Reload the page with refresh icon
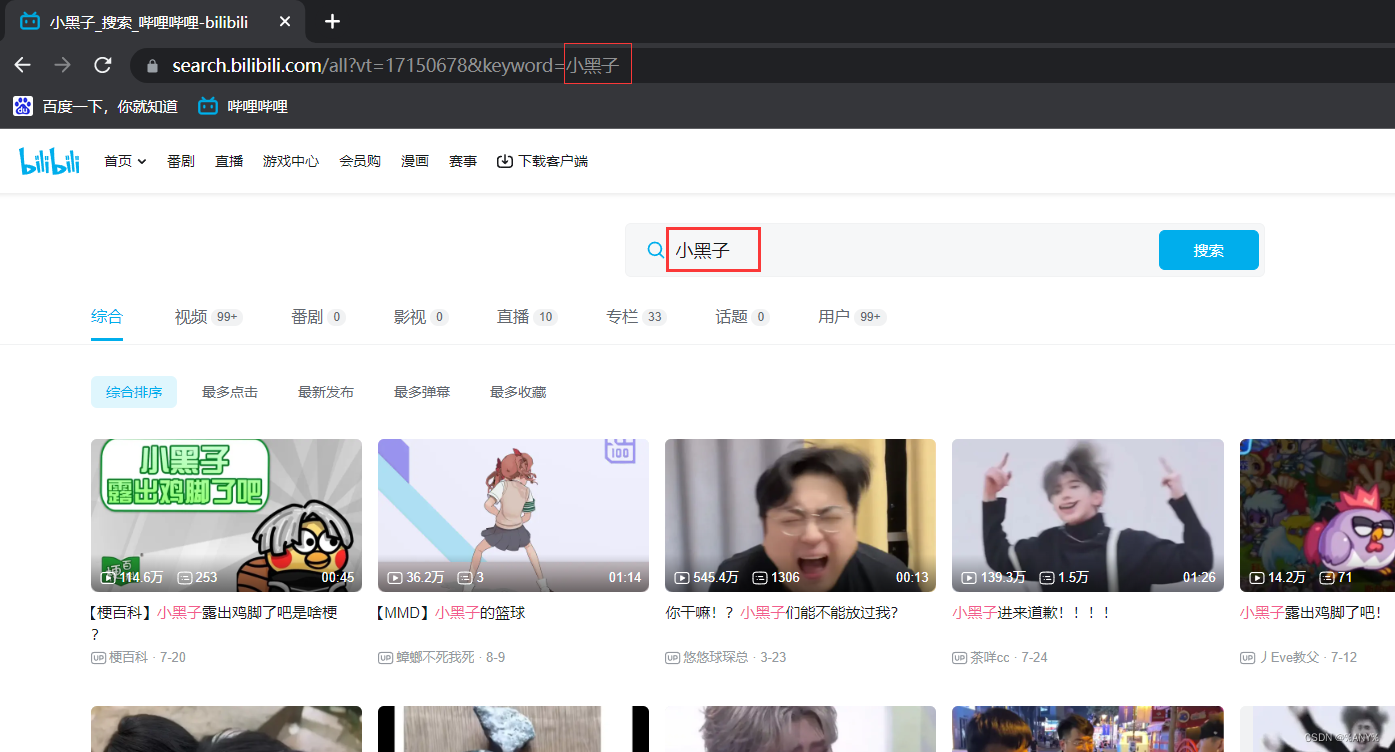Screen dimensions: 1395x752 click(x=102, y=65)
